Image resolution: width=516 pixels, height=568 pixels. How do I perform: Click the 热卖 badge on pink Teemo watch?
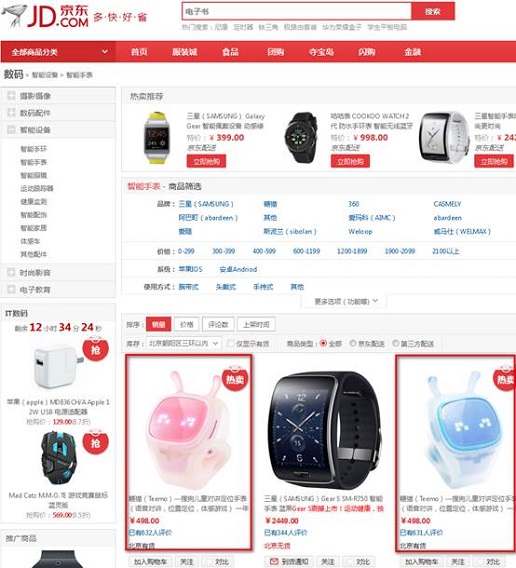[x=234, y=379]
